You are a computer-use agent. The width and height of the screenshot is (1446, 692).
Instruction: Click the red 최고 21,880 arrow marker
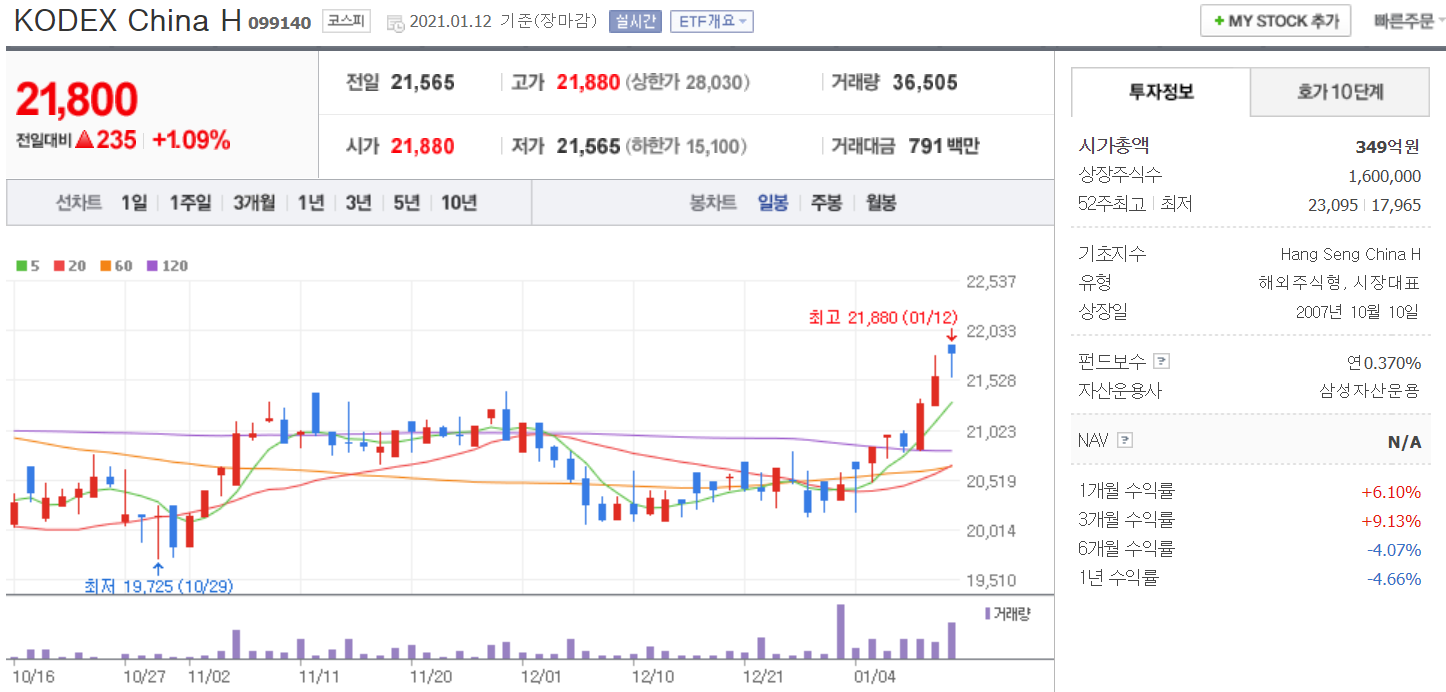coord(952,335)
